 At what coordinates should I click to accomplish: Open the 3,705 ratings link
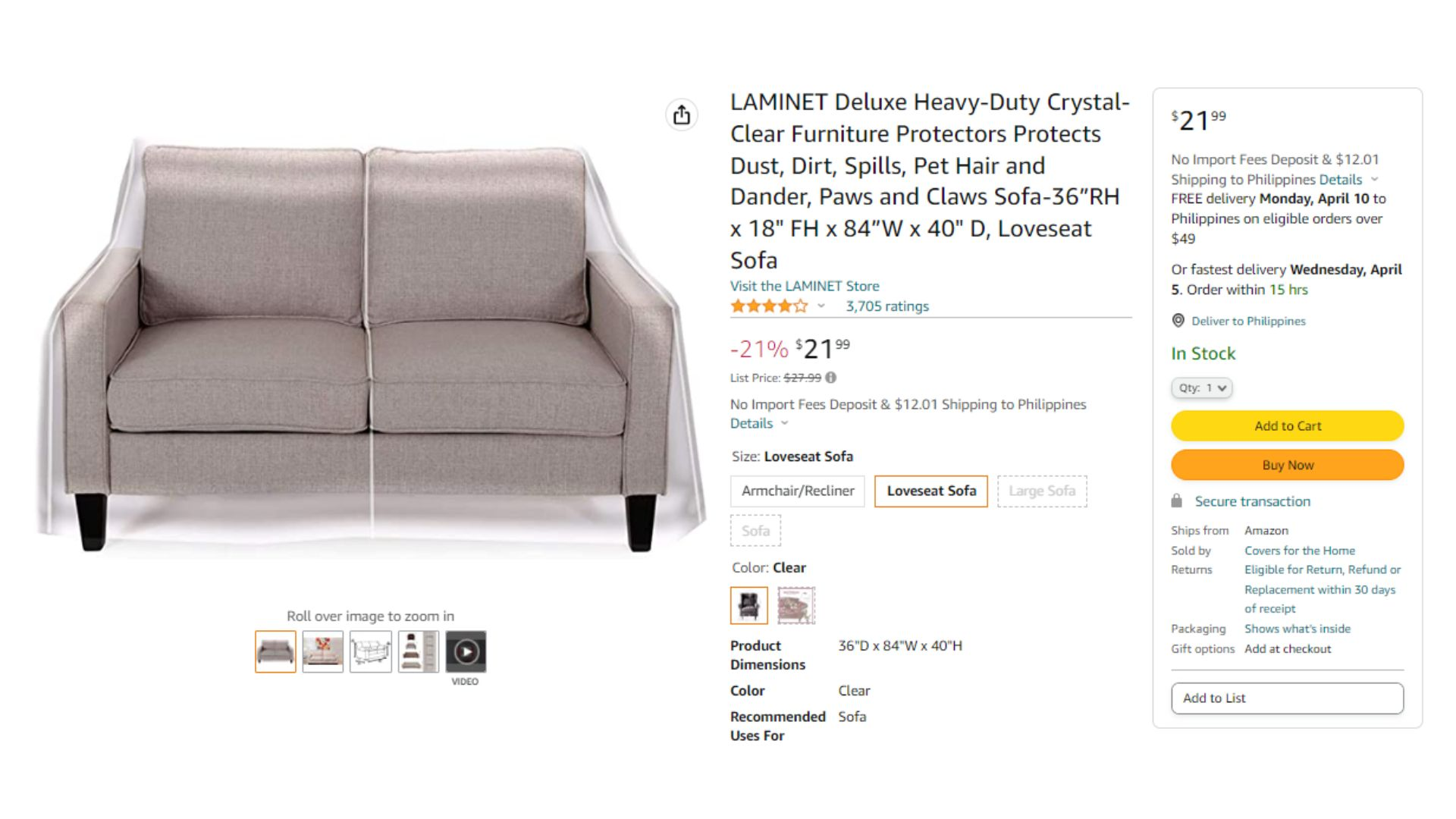(x=887, y=306)
